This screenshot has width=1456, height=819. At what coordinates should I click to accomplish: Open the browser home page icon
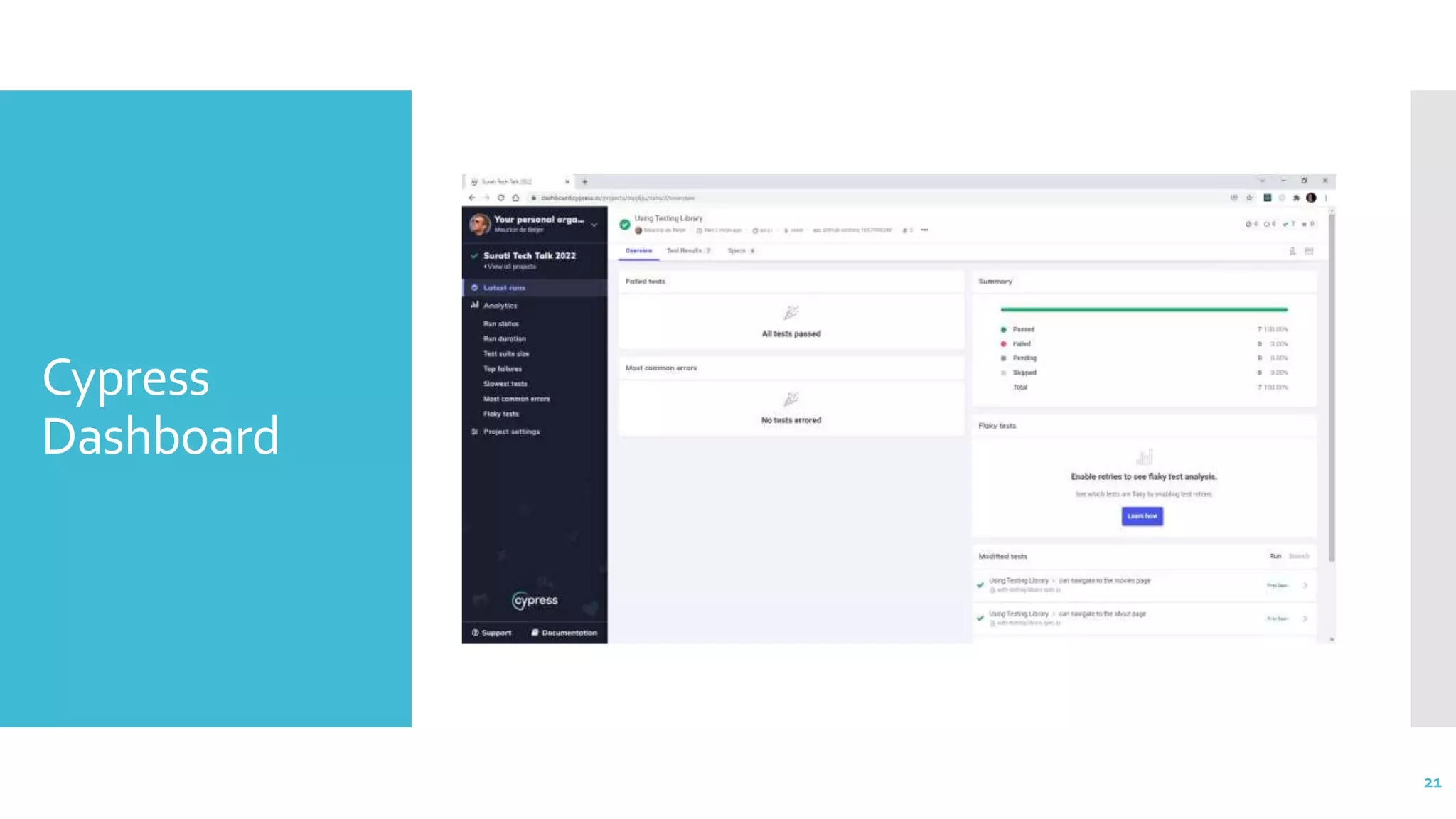(515, 198)
